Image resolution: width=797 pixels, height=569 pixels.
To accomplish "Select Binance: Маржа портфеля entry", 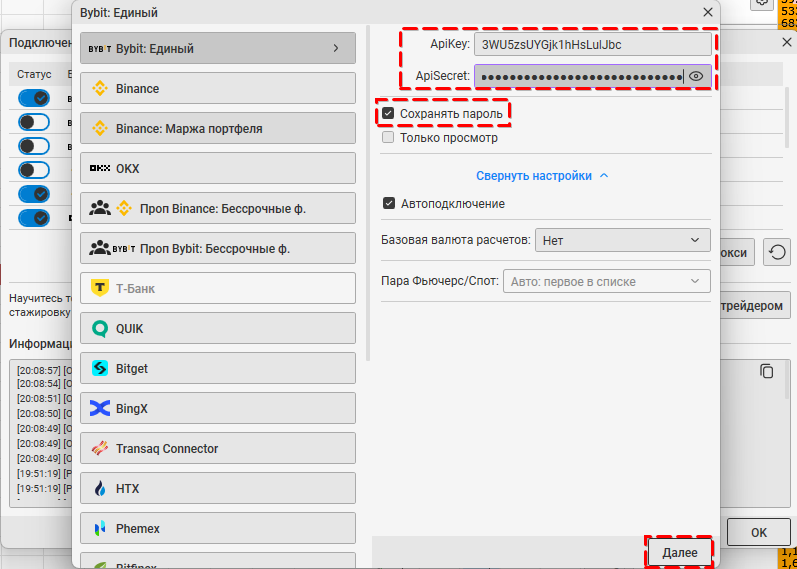I will coord(218,128).
